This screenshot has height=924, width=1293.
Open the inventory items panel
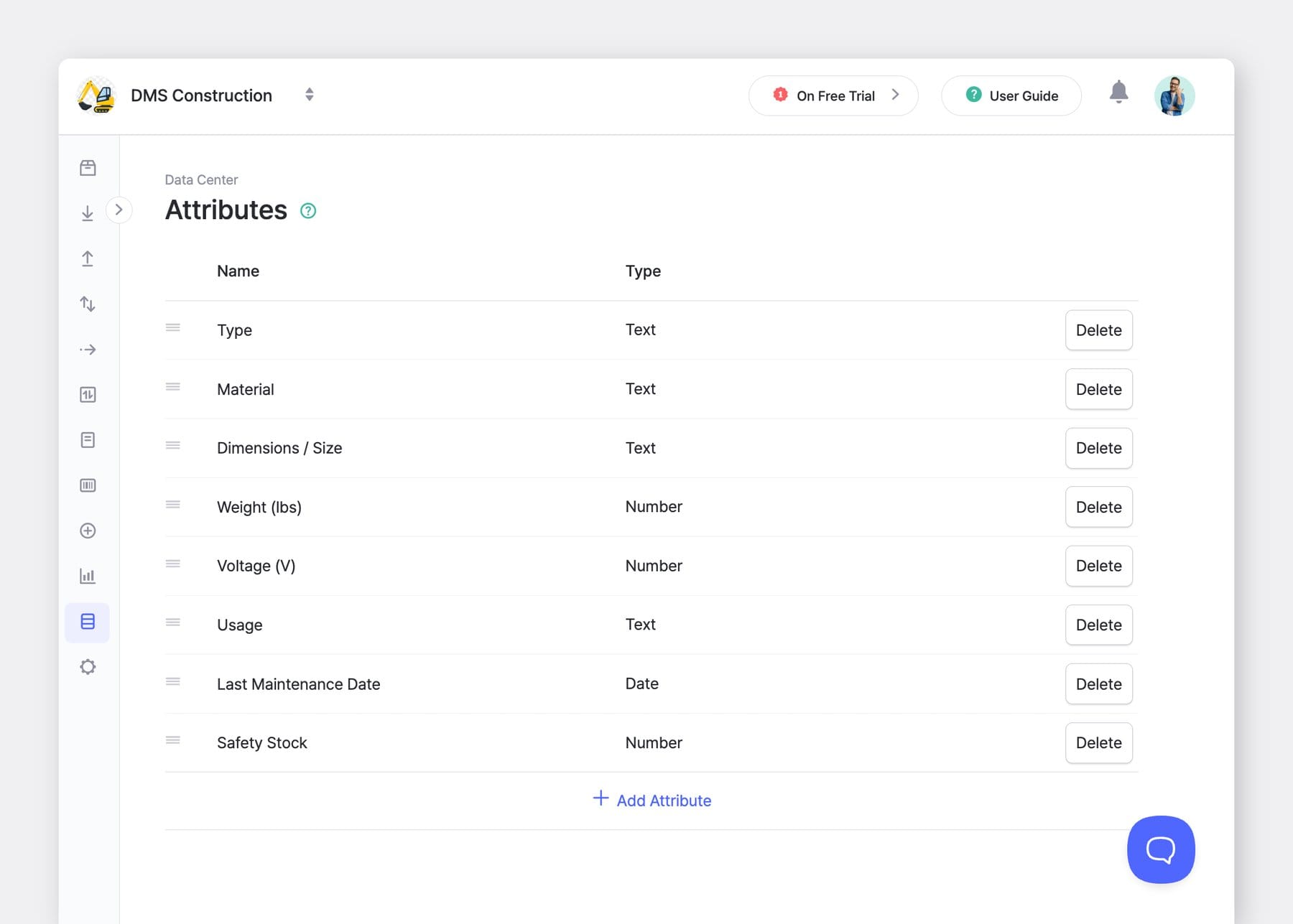point(88,167)
